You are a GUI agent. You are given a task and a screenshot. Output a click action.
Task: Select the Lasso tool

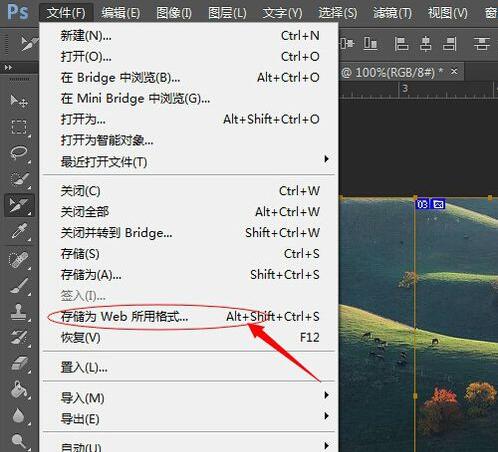[19, 153]
